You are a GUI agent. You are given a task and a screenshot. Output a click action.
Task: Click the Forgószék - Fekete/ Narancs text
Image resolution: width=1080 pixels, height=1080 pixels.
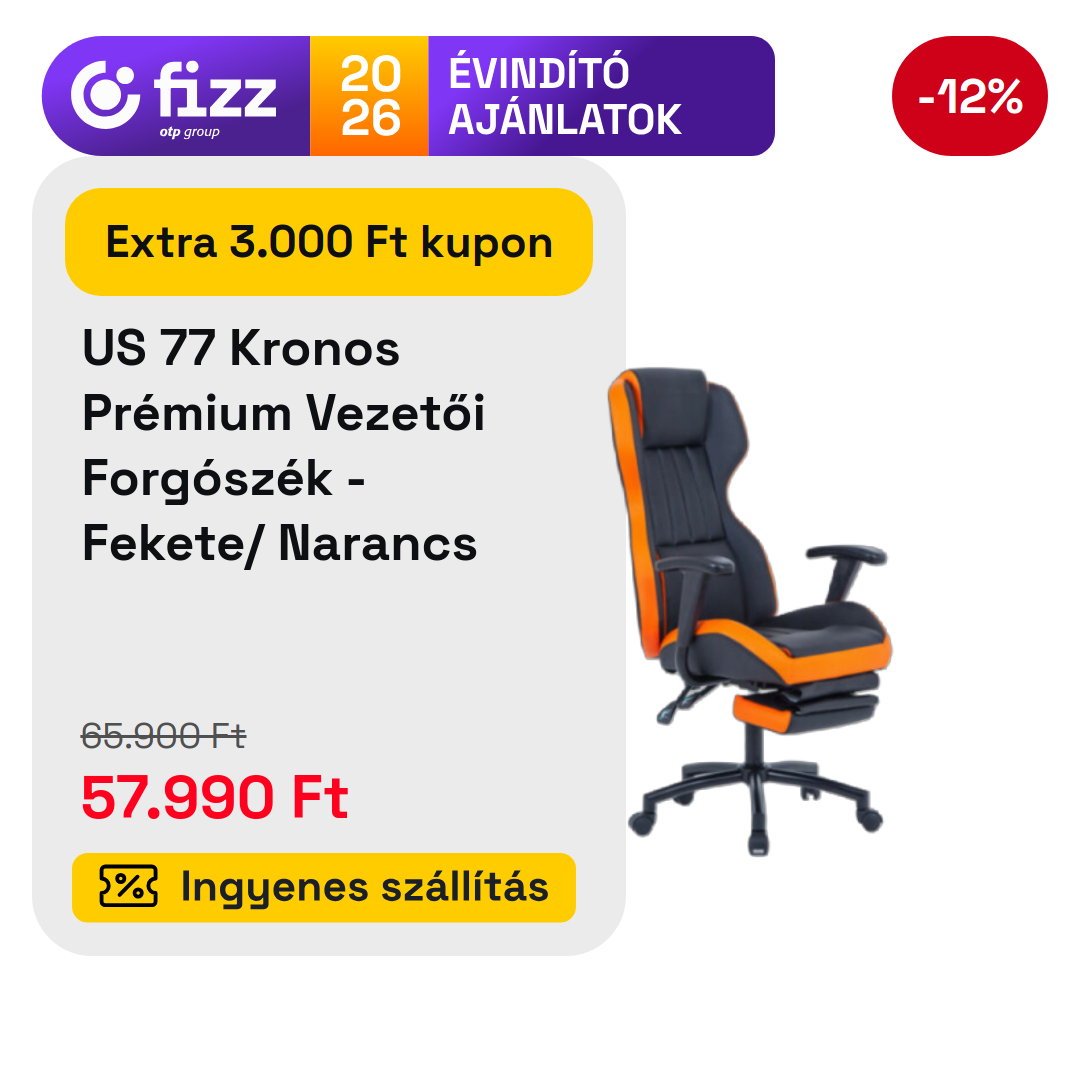pyautogui.click(x=279, y=510)
